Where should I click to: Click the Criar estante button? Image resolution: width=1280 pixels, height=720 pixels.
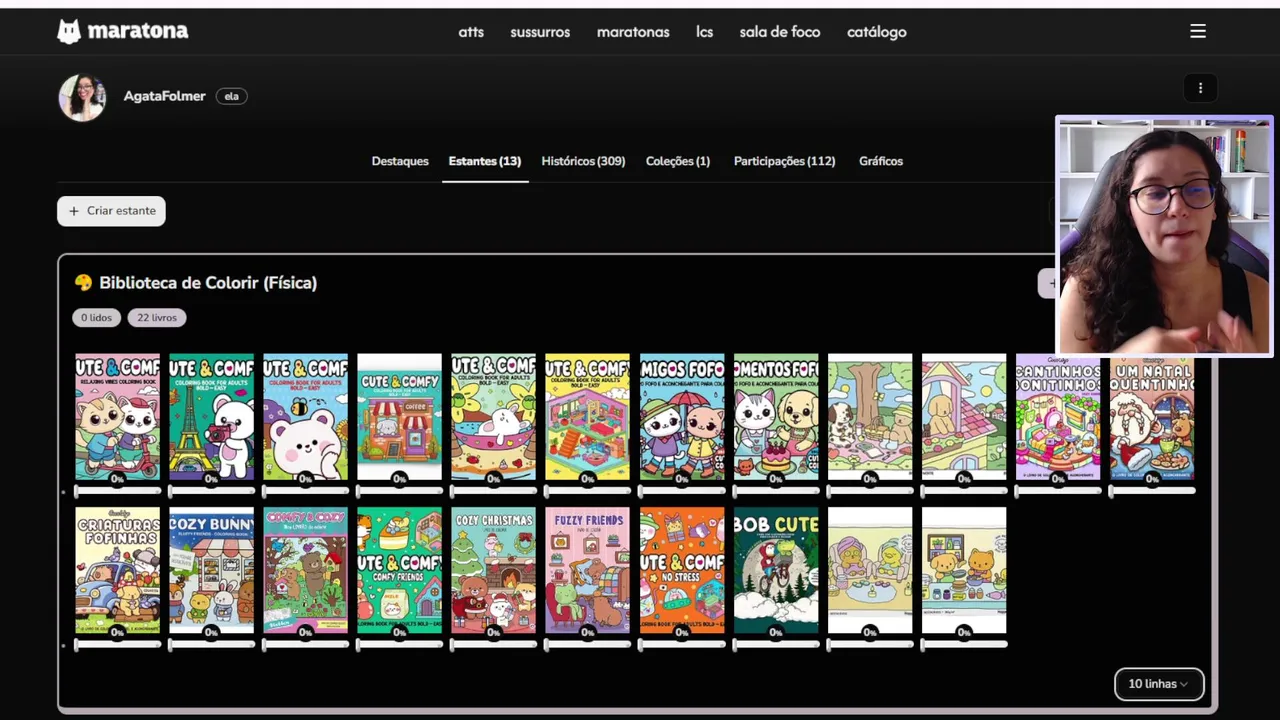pos(111,211)
